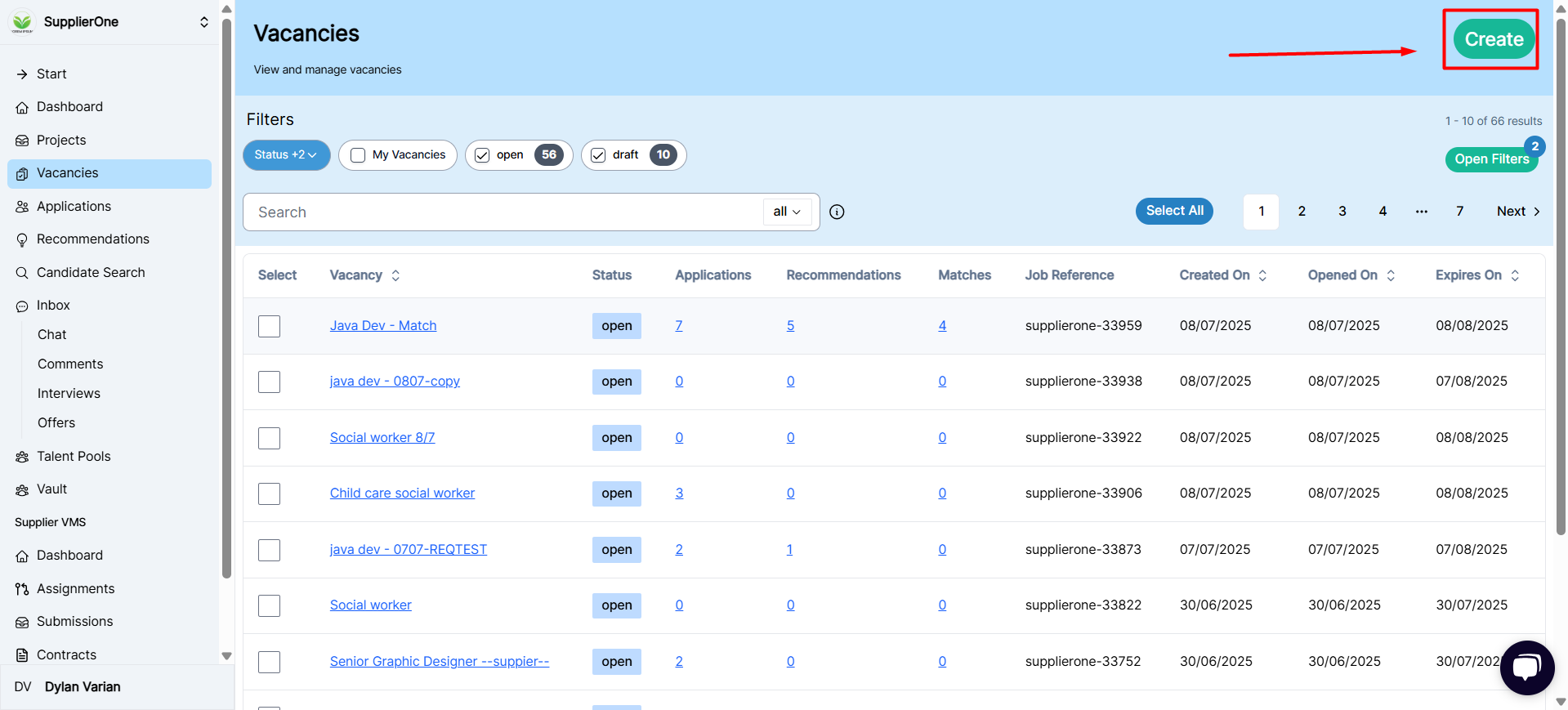Viewport: 1568px width, 710px height.
Task: Open the Senior Graphic Designer --suppier-- vacancy
Action: point(440,662)
